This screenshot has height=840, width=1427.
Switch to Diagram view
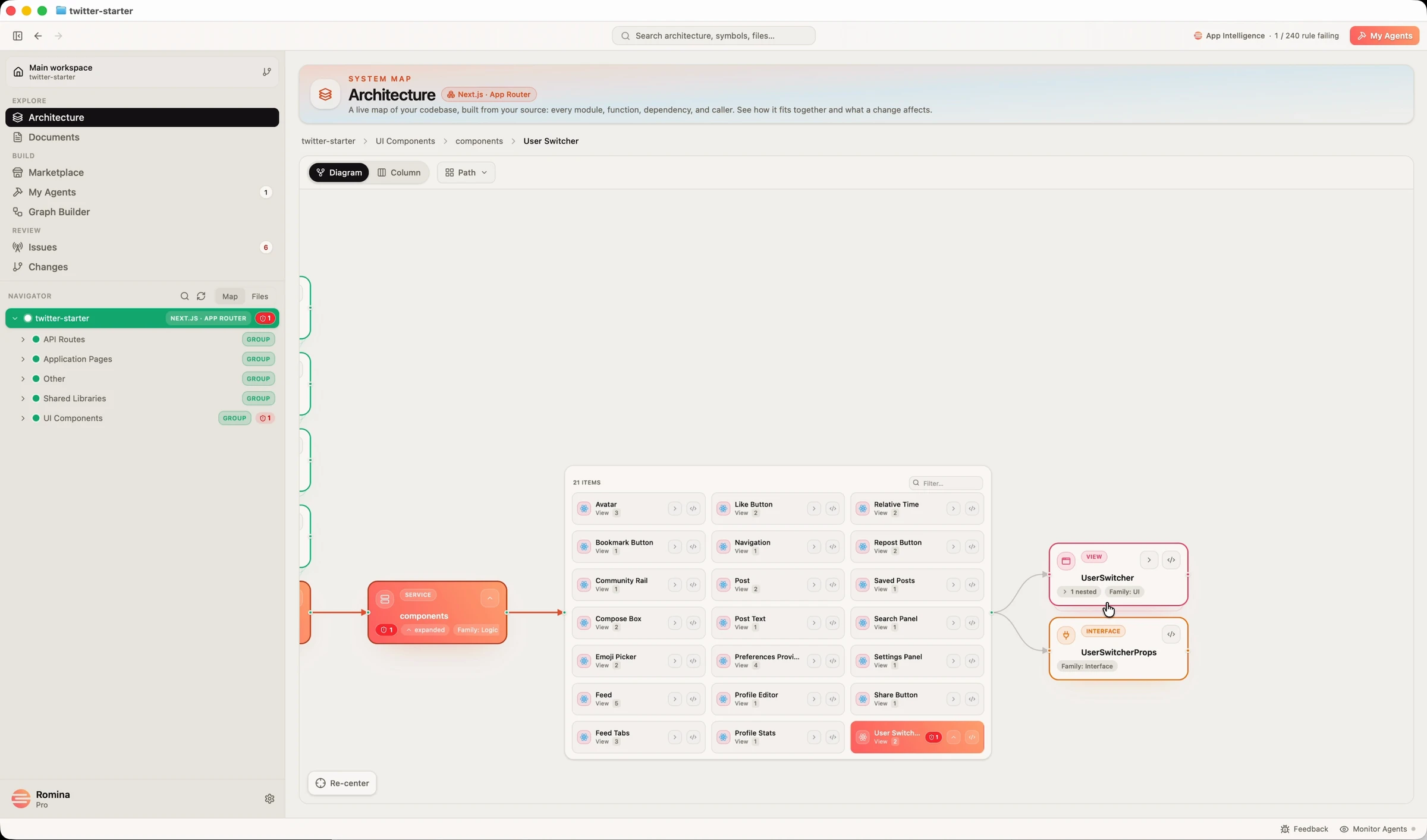tap(339, 172)
